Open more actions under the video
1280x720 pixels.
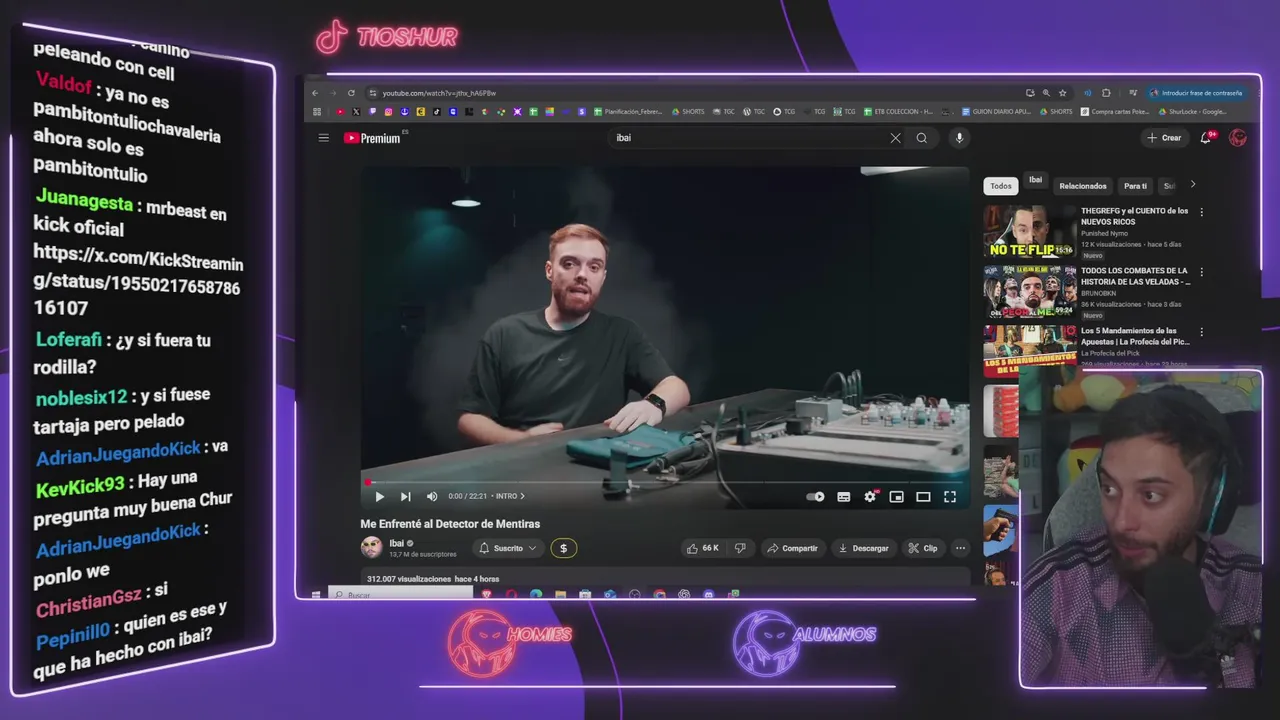pyautogui.click(x=960, y=548)
